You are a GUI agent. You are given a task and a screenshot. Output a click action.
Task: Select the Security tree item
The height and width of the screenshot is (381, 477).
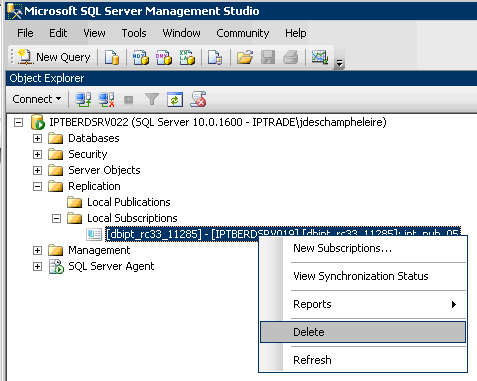tap(88, 154)
